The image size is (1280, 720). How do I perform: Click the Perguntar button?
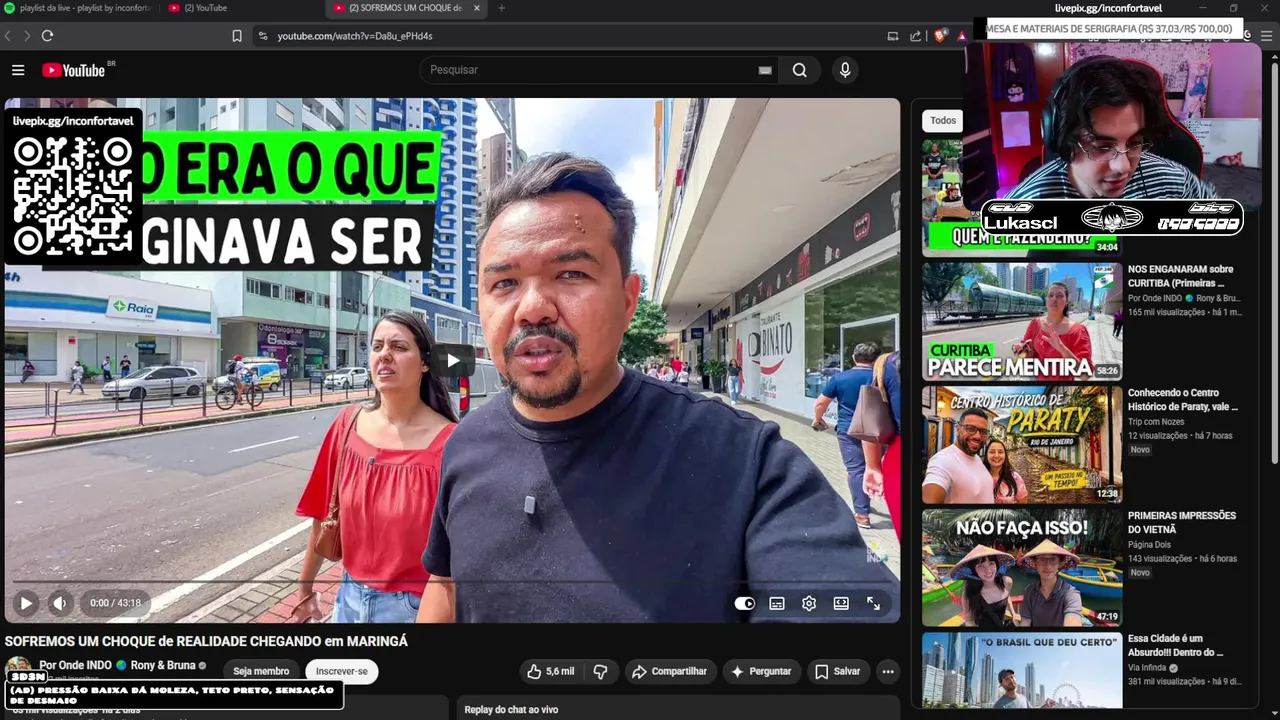pos(761,671)
